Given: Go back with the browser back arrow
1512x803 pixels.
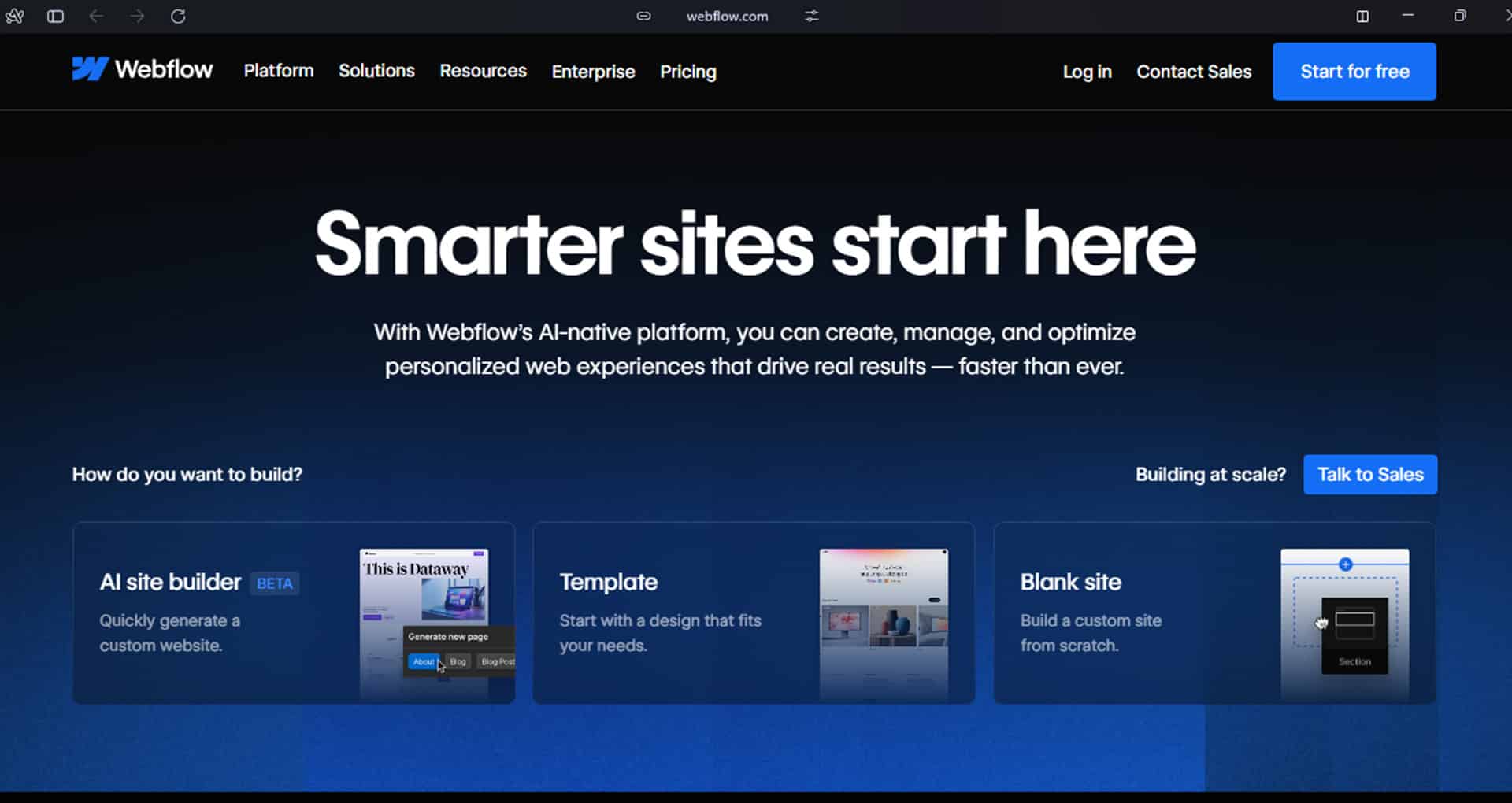Looking at the screenshot, I should (96, 16).
